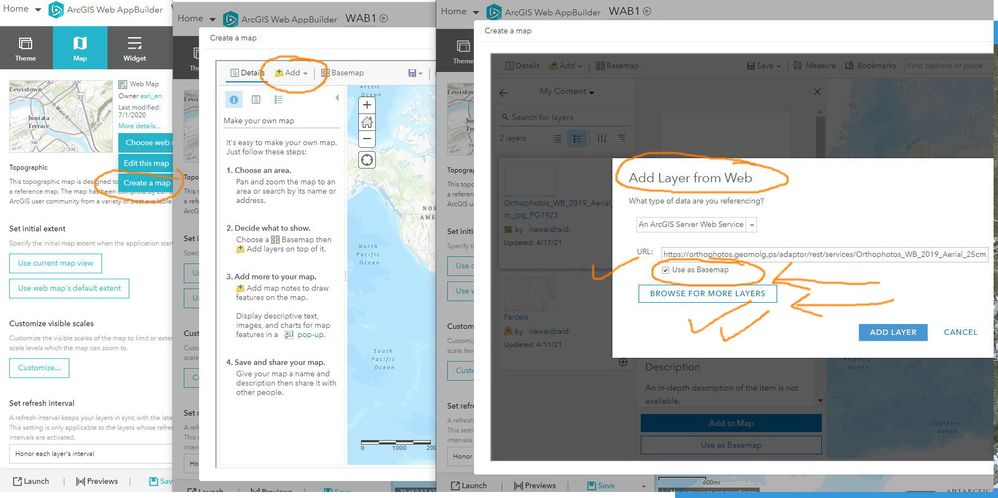
Task: Click Details in right window toolbar
Action: pos(523,66)
